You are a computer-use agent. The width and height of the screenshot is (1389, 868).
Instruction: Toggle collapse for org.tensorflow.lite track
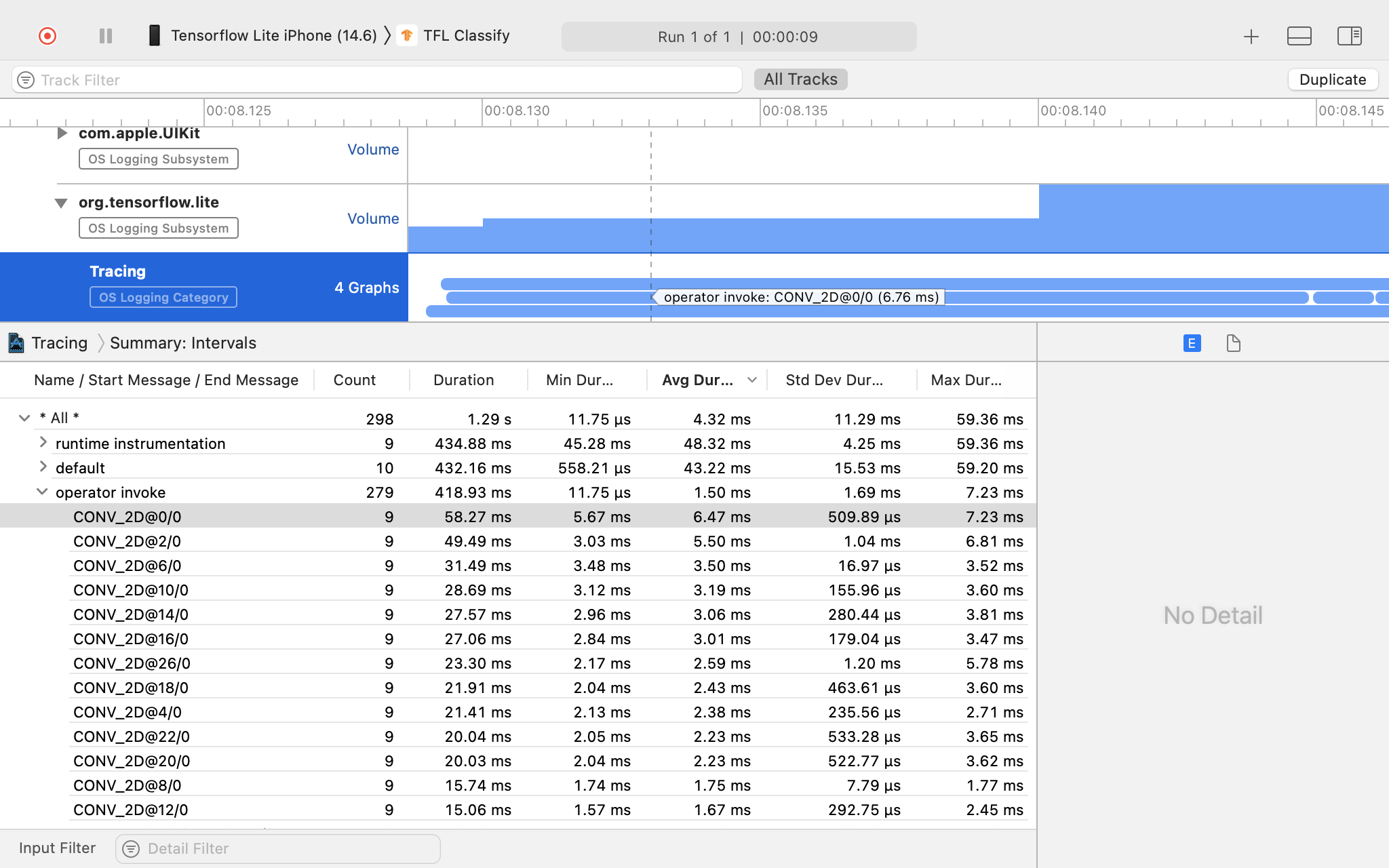[x=61, y=202]
